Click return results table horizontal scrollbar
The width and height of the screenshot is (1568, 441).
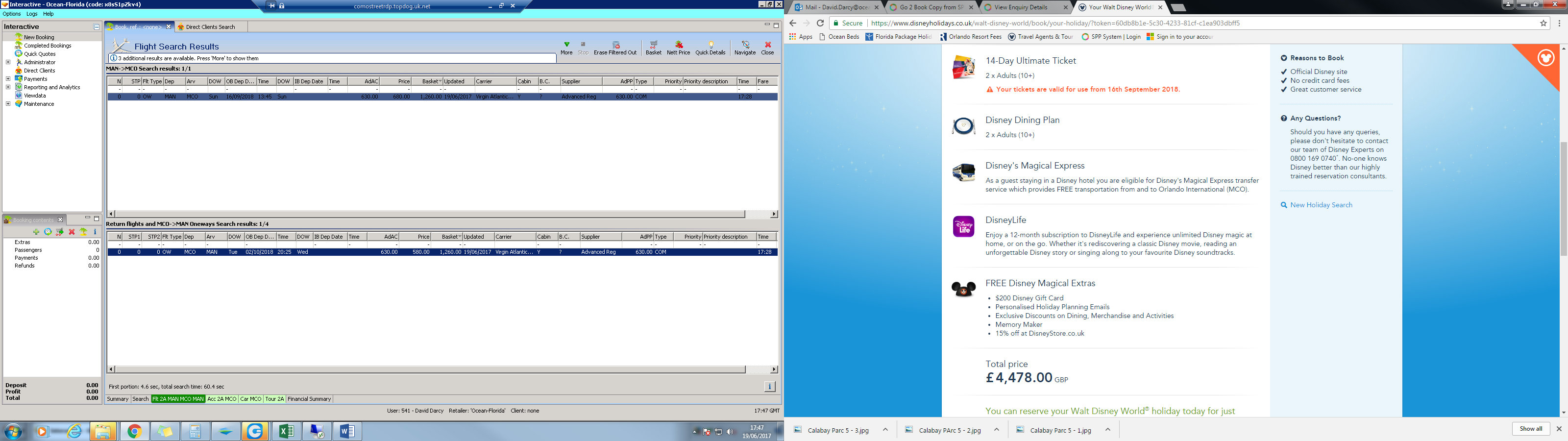pyautogui.click(x=430, y=369)
